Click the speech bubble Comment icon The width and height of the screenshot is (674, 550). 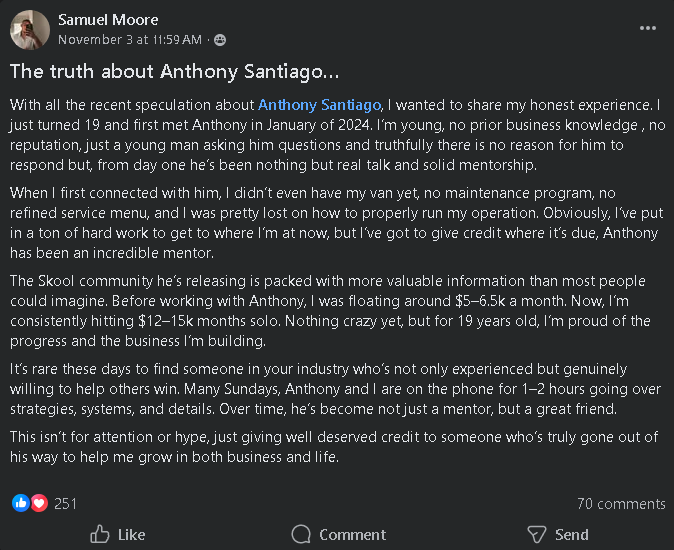point(301,534)
